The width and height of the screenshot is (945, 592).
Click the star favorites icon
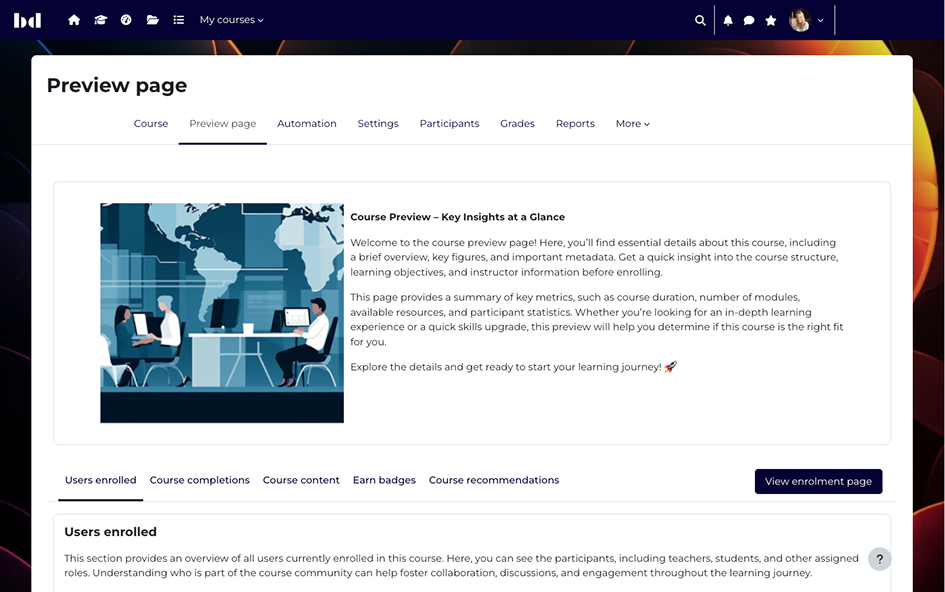pos(771,20)
